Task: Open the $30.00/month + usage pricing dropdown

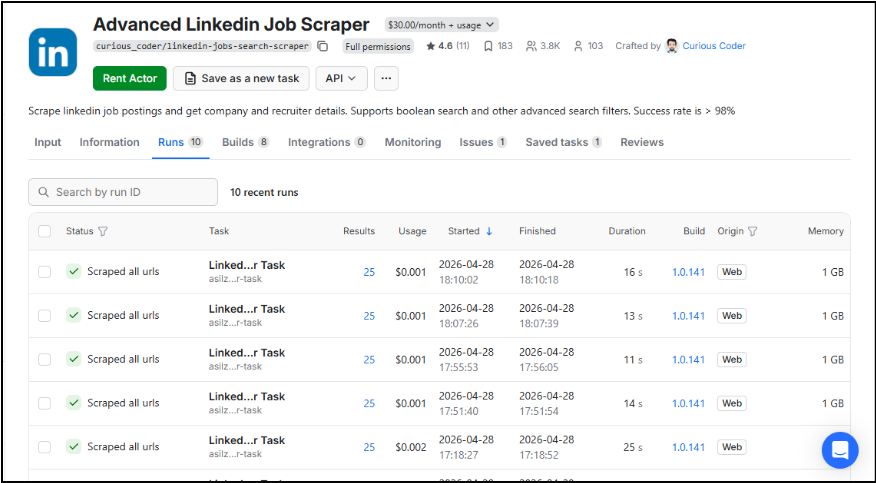Action: (x=441, y=25)
